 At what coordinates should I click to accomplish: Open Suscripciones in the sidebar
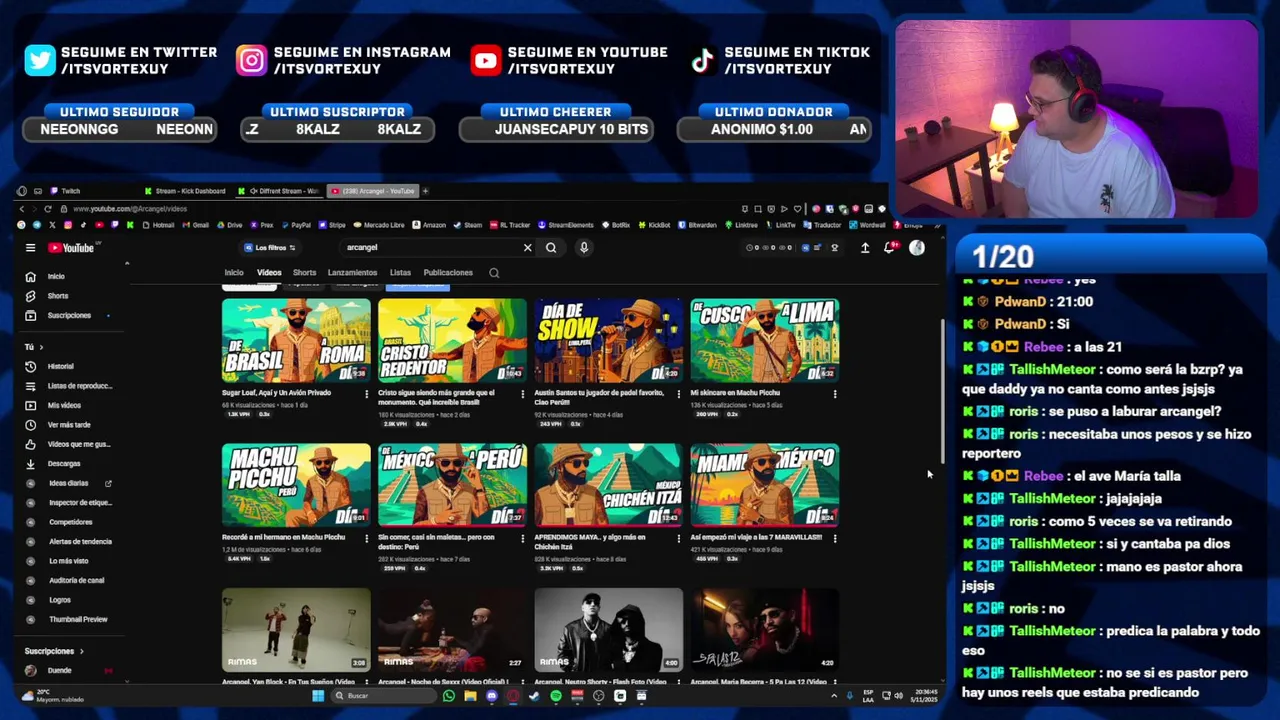coord(70,316)
